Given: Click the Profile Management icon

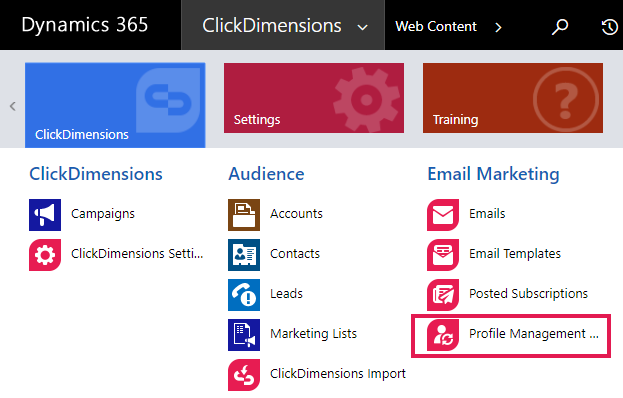Looking at the screenshot, I should point(443,335).
